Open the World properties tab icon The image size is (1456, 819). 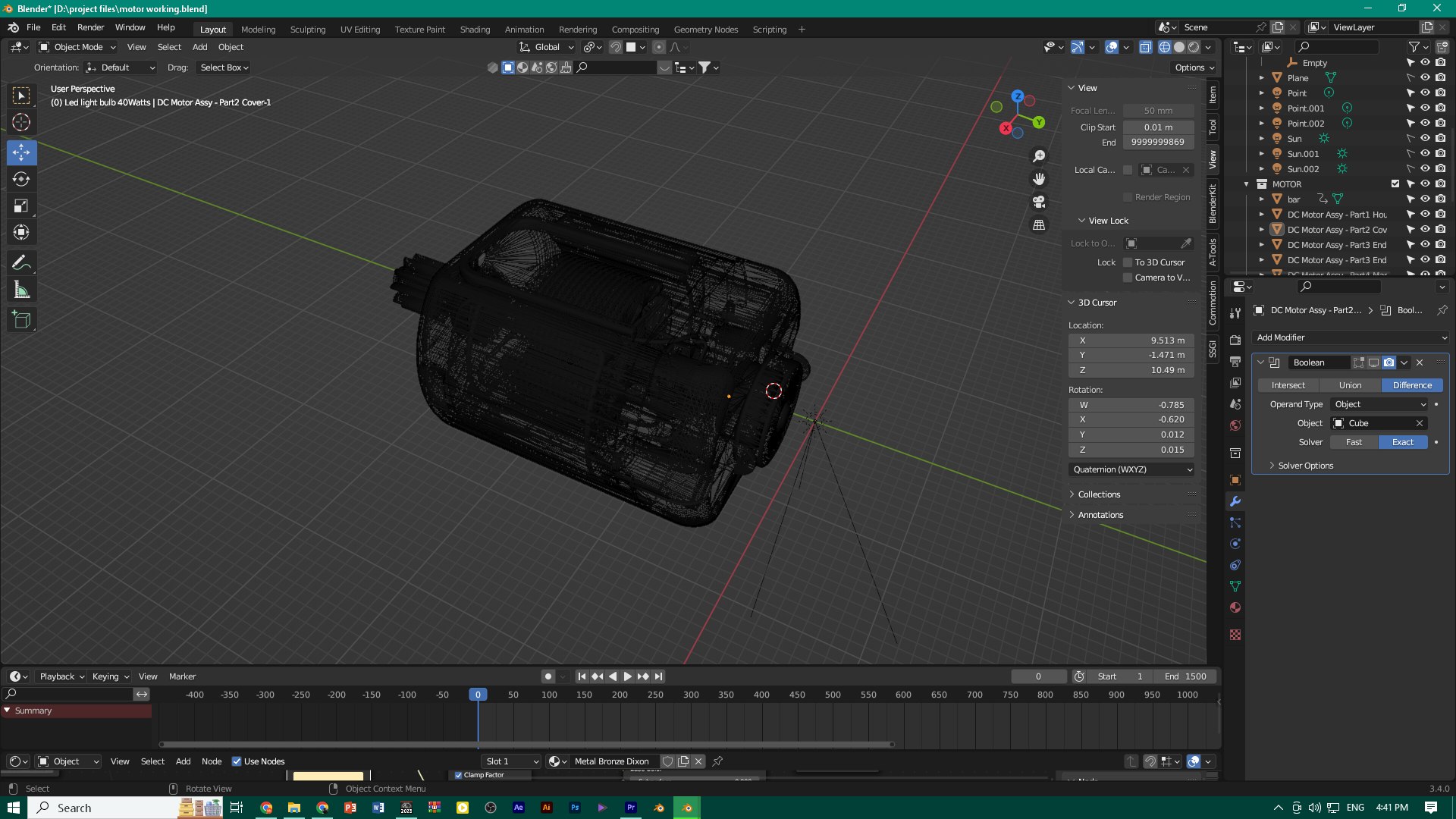click(x=1235, y=425)
